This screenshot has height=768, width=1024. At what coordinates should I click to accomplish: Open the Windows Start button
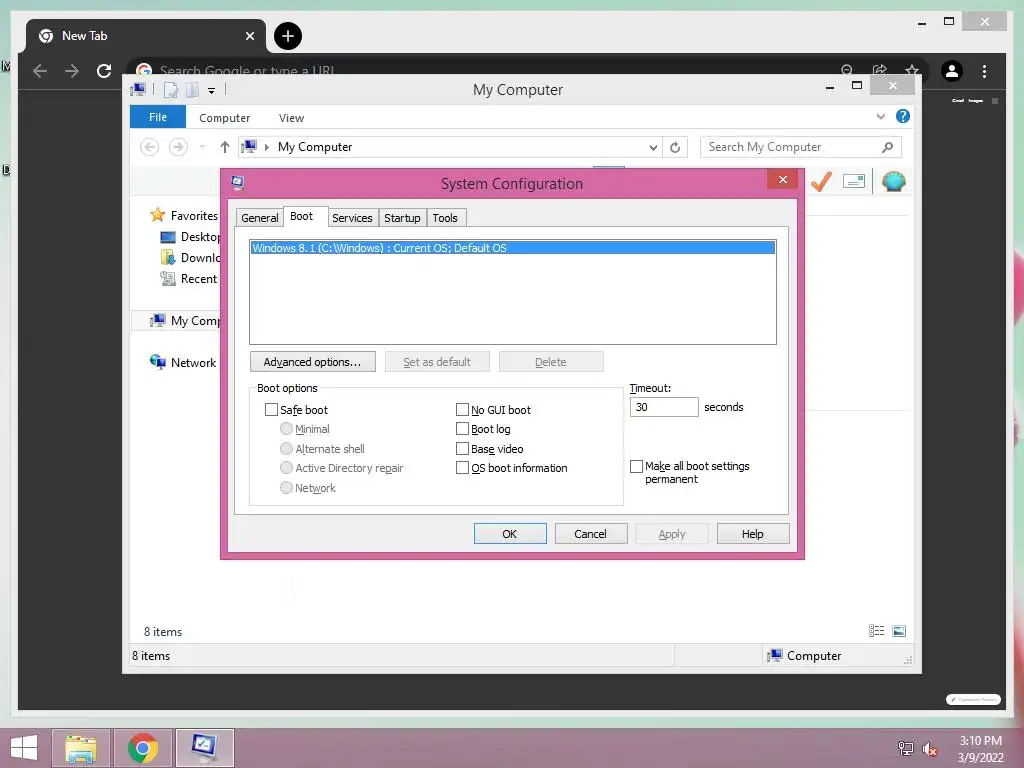pos(24,748)
